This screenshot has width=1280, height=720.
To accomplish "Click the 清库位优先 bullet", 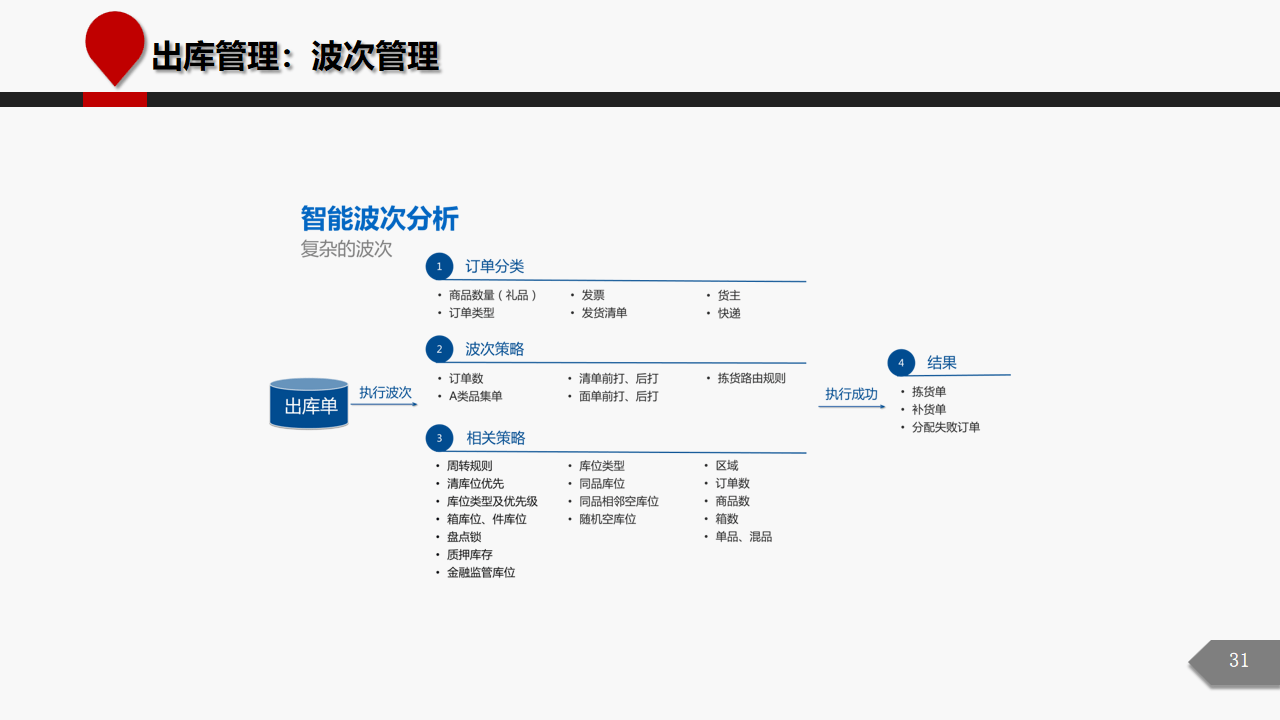I will click(475, 484).
